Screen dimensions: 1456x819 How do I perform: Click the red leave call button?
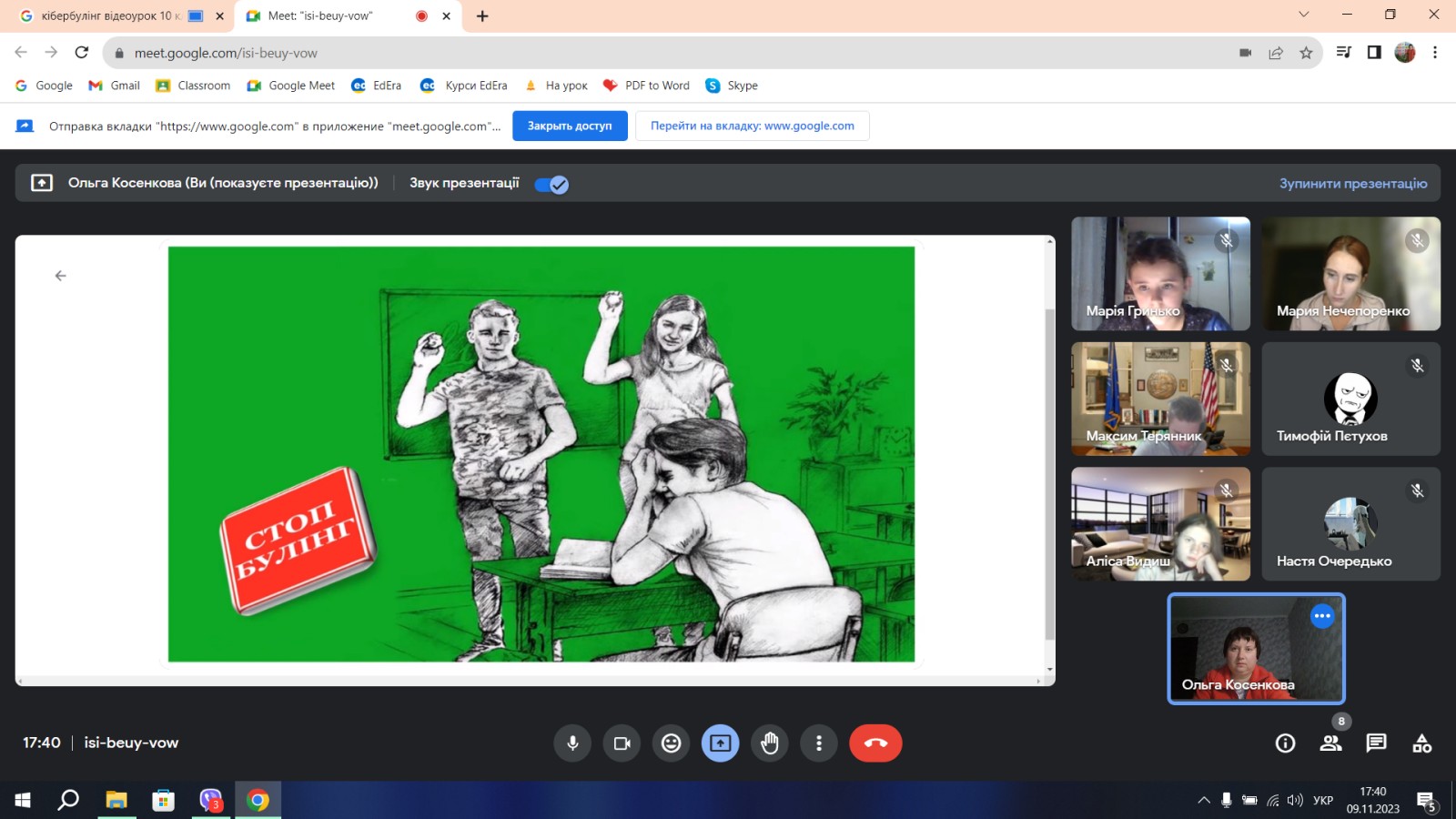[875, 743]
